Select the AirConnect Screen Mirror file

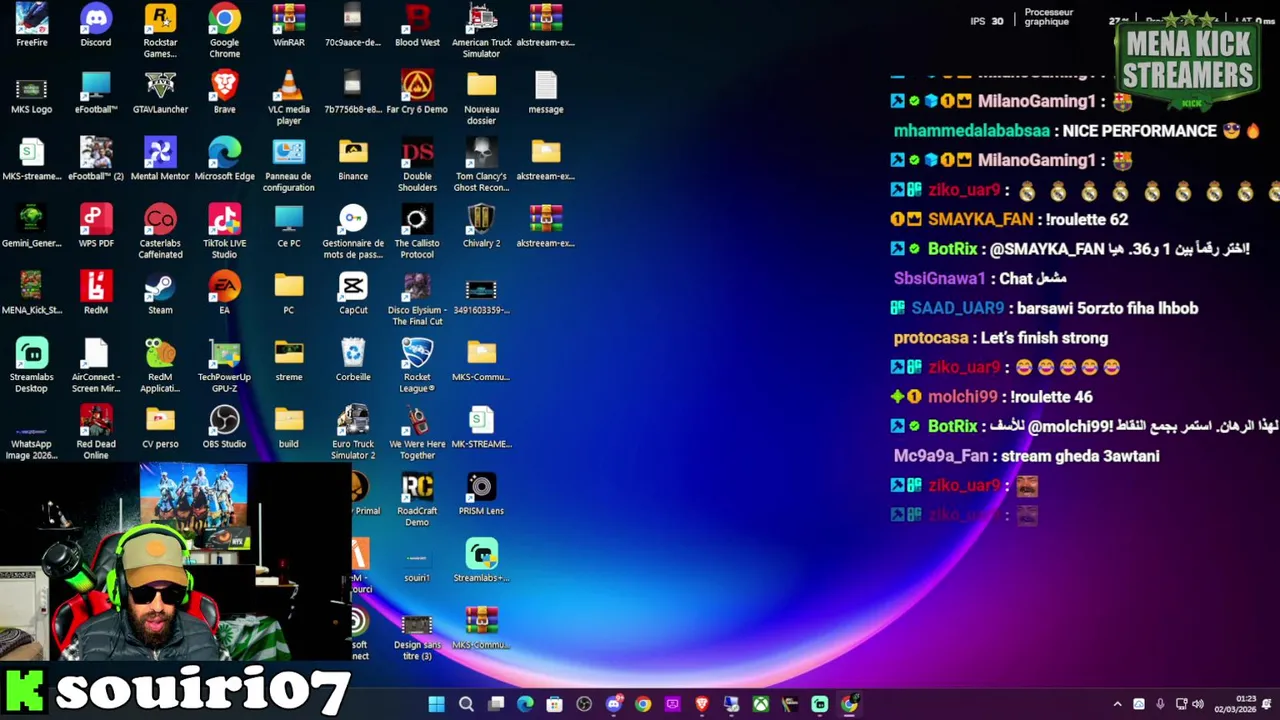pos(96,365)
